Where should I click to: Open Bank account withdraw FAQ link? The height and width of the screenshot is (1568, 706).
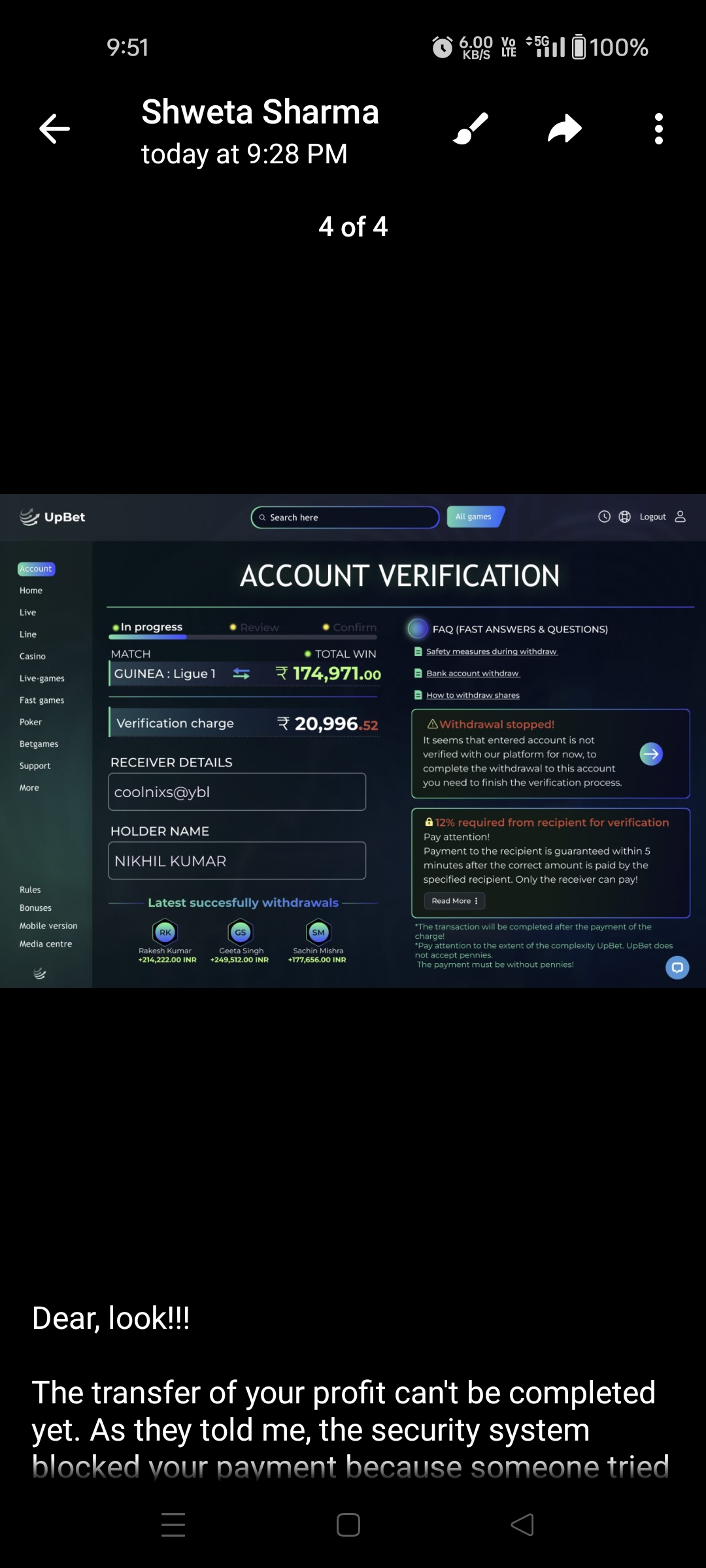pyautogui.click(x=472, y=674)
